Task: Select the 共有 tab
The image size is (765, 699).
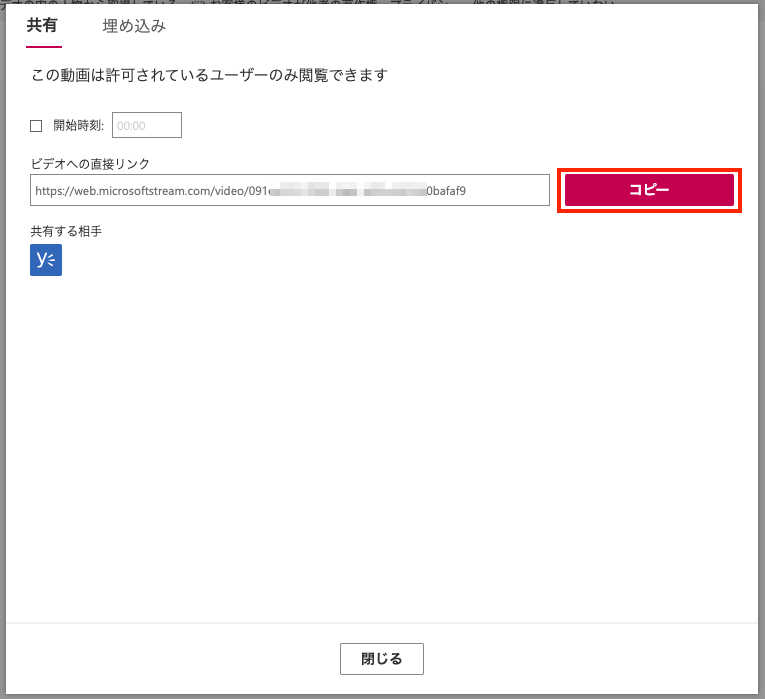Action: click(42, 25)
